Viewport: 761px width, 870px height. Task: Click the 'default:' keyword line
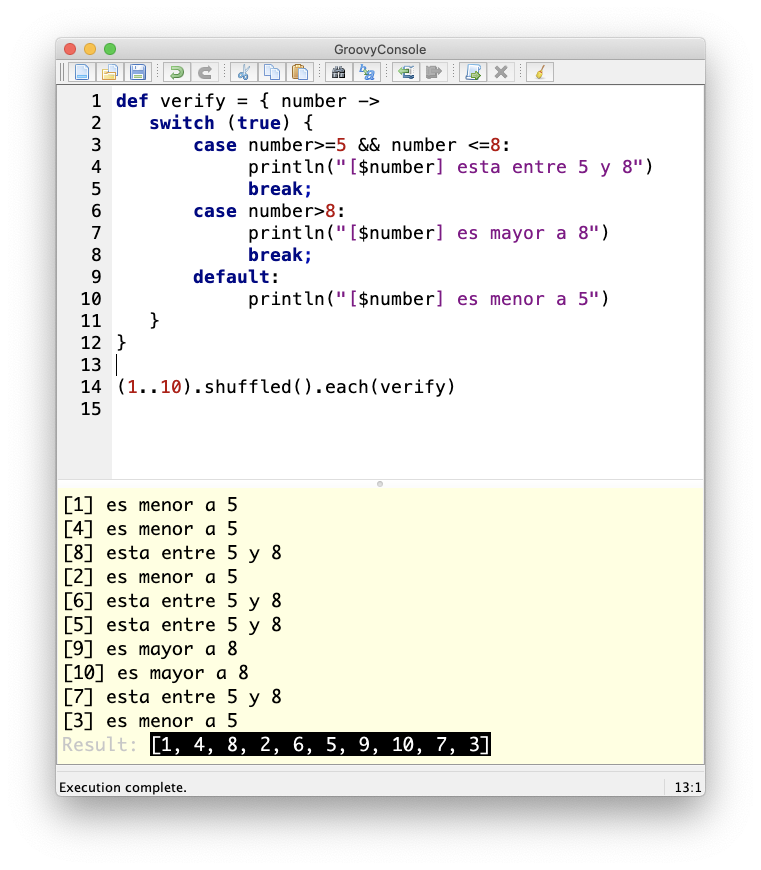[236, 277]
